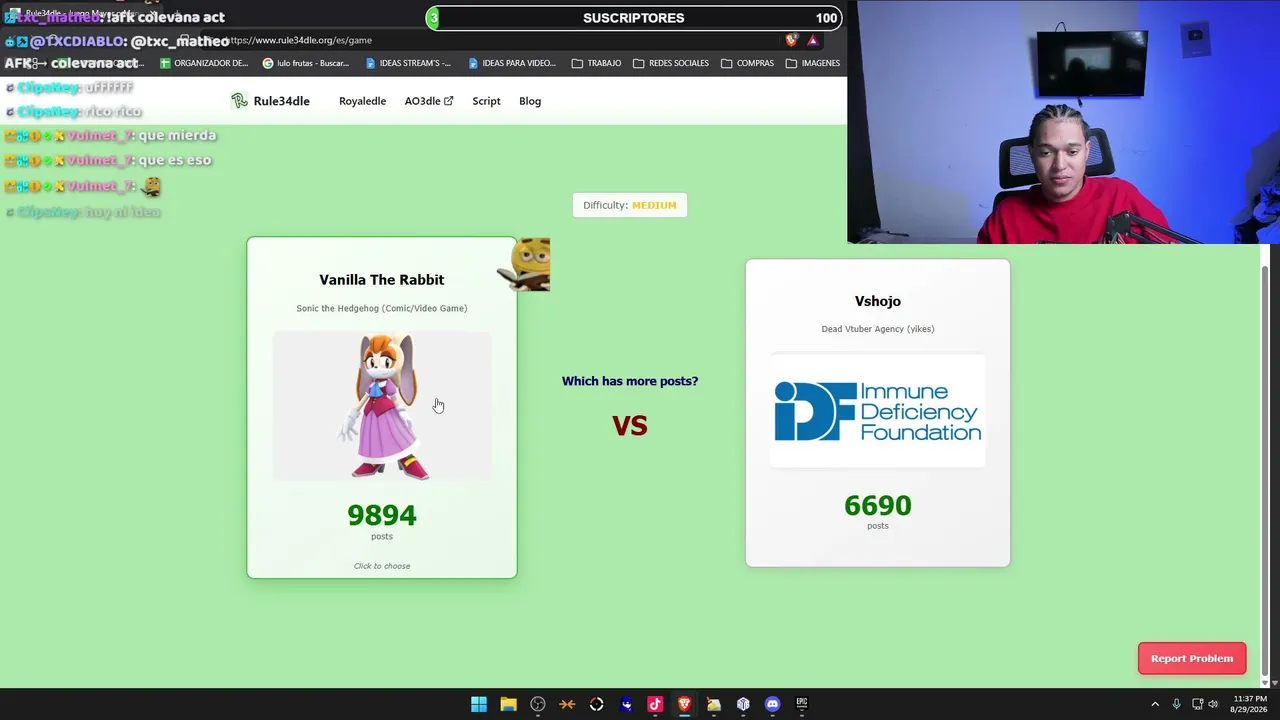
Task: Click the address bar URL
Action: click(300, 40)
